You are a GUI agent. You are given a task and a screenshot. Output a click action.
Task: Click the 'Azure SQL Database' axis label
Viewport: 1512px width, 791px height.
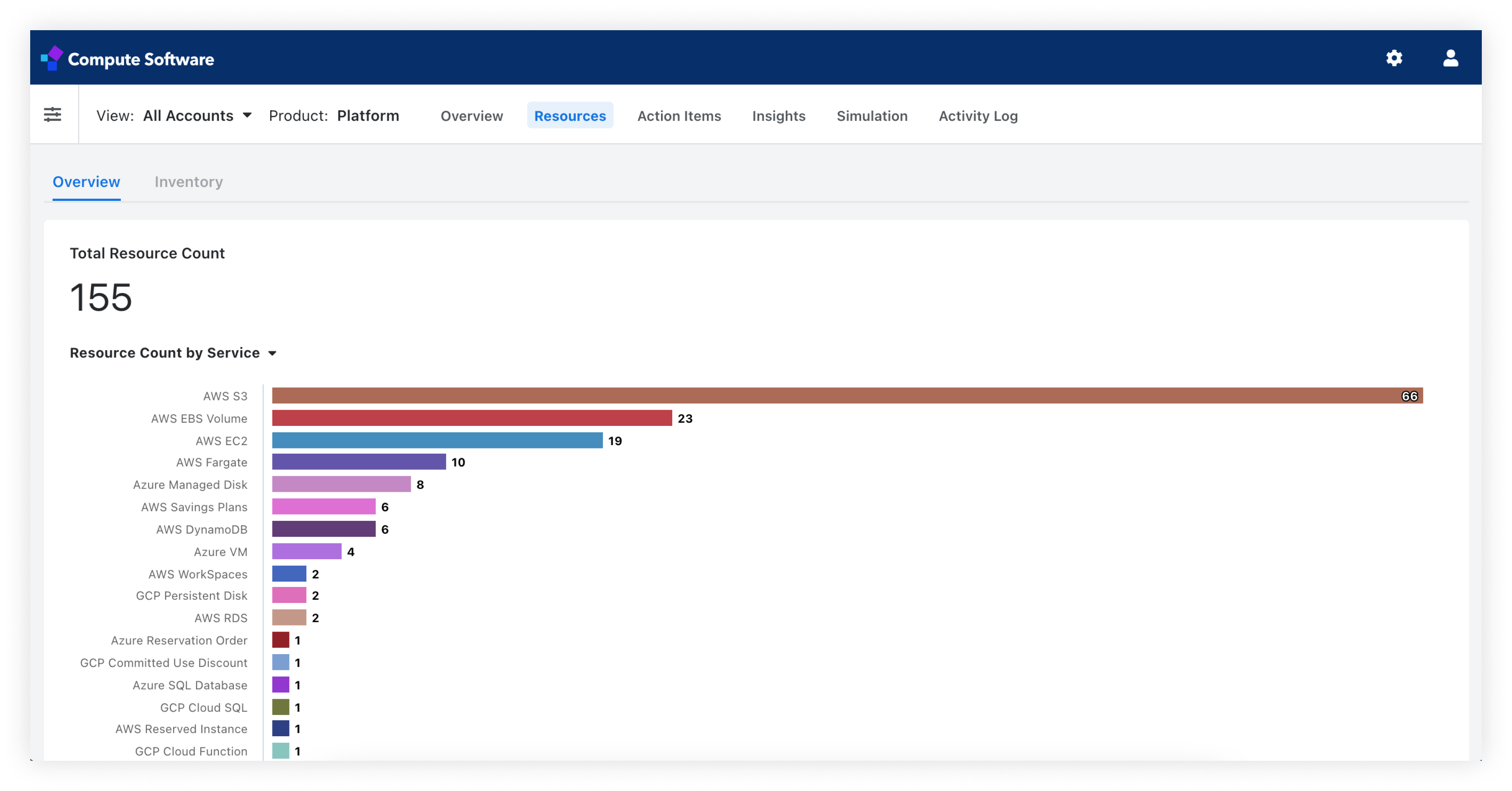click(190, 685)
